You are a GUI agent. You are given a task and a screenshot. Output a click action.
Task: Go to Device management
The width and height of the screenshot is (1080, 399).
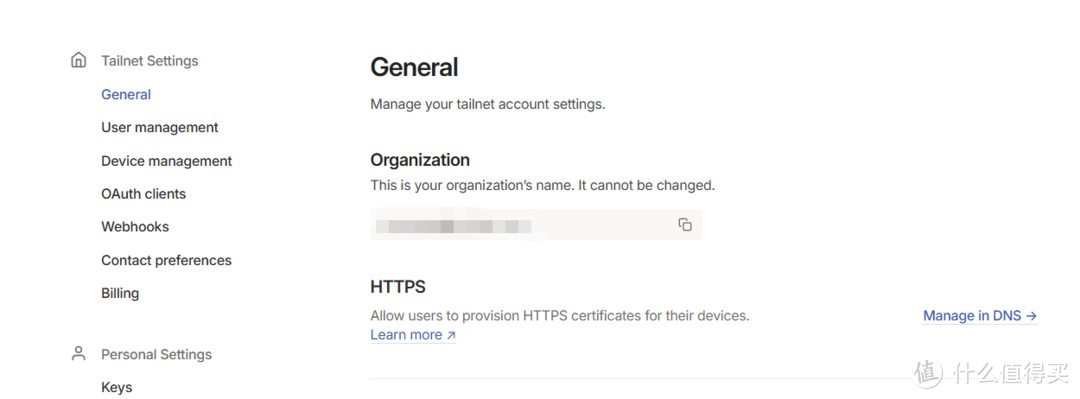167,161
